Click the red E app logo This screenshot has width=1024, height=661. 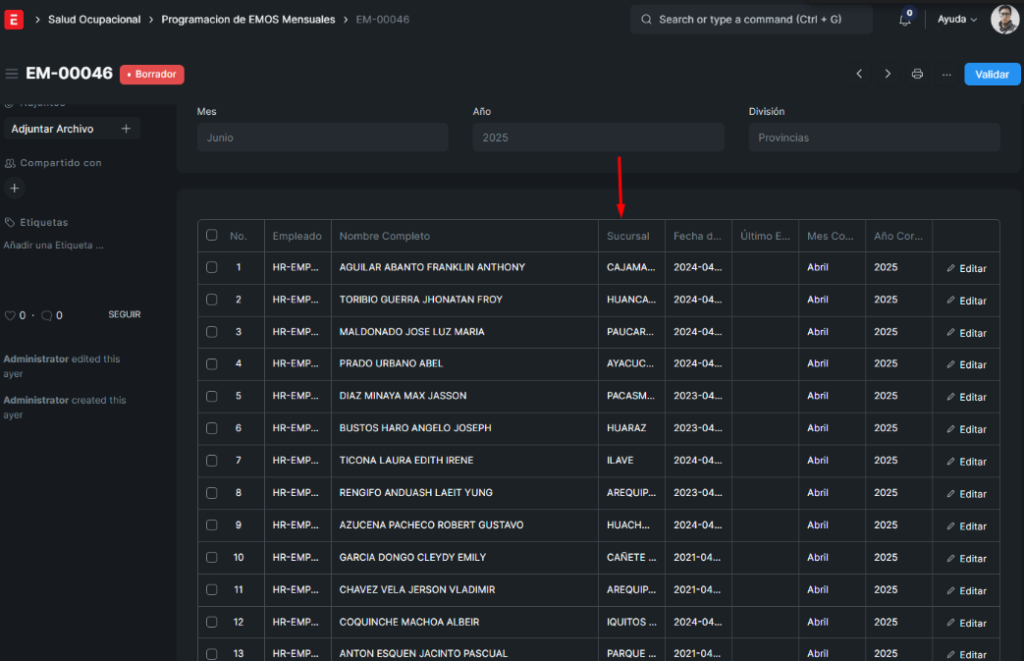pyautogui.click(x=14, y=20)
